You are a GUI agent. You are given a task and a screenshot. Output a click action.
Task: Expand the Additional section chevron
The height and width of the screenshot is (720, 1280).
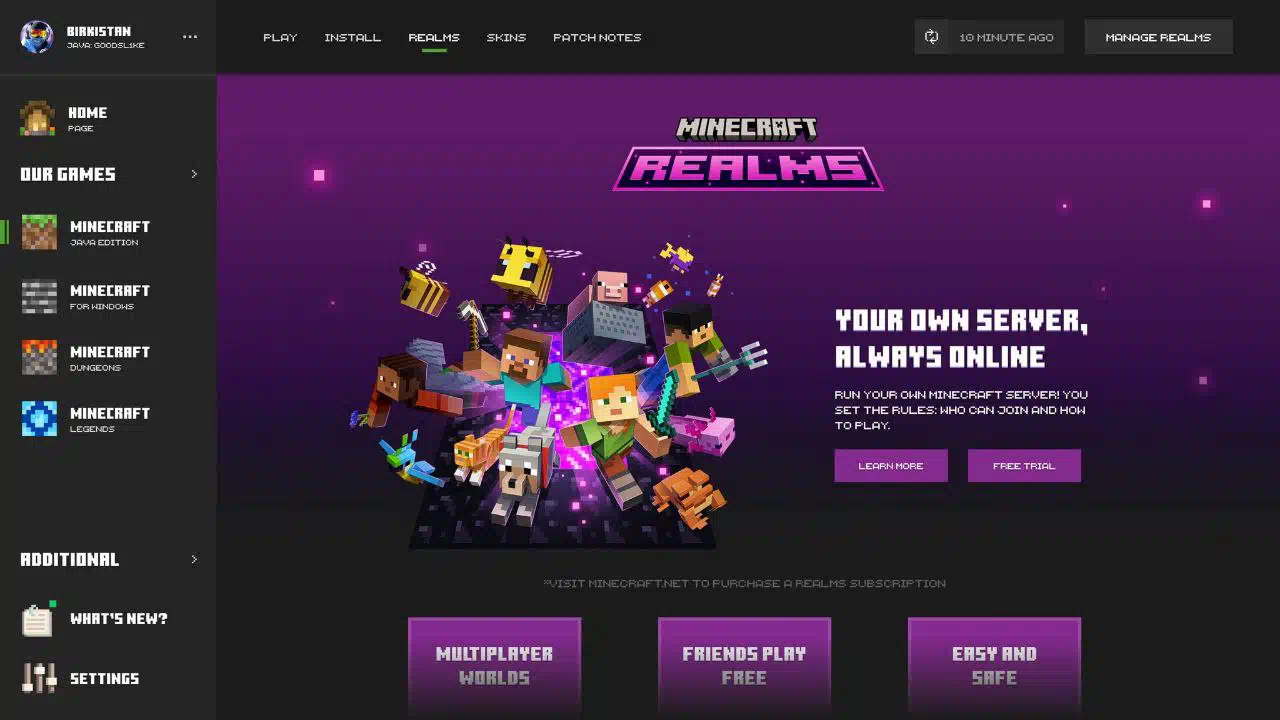(194, 559)
